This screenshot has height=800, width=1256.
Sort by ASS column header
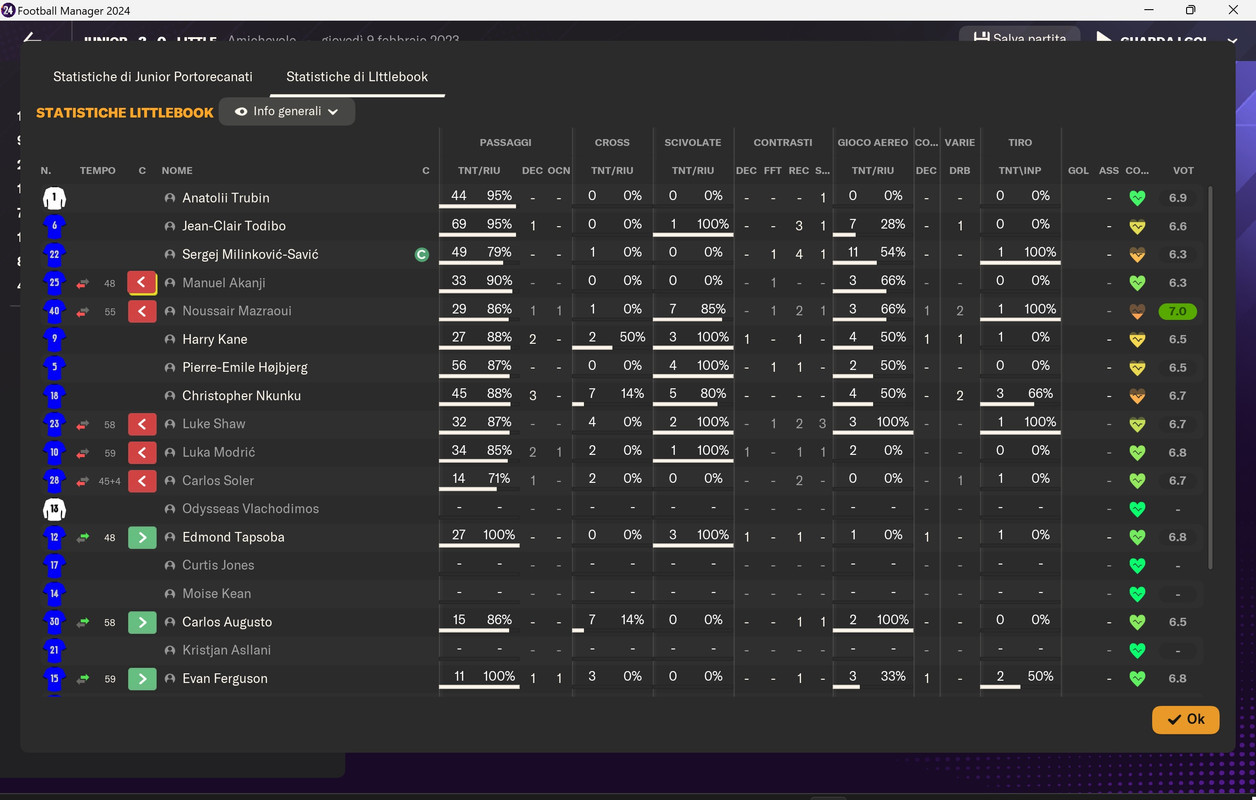point(1109,171)
